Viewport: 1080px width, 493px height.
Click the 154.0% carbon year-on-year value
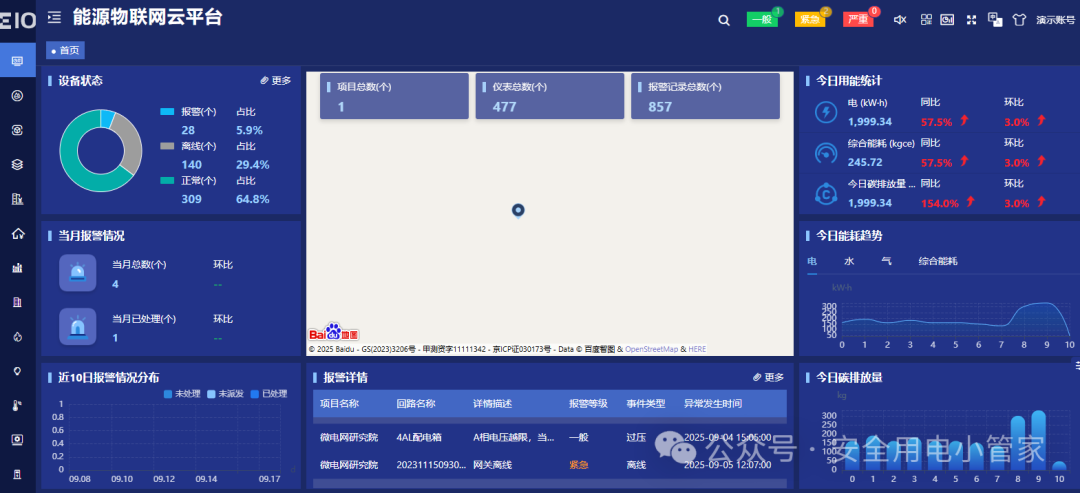[939, 203]
